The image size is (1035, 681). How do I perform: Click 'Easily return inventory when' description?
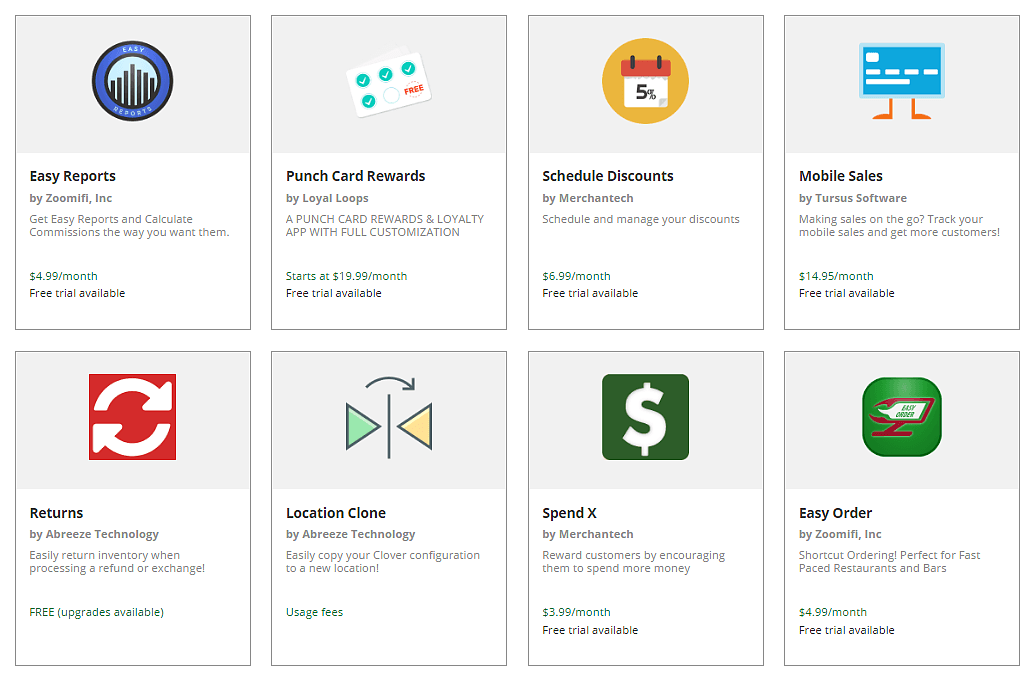point(117,562)
